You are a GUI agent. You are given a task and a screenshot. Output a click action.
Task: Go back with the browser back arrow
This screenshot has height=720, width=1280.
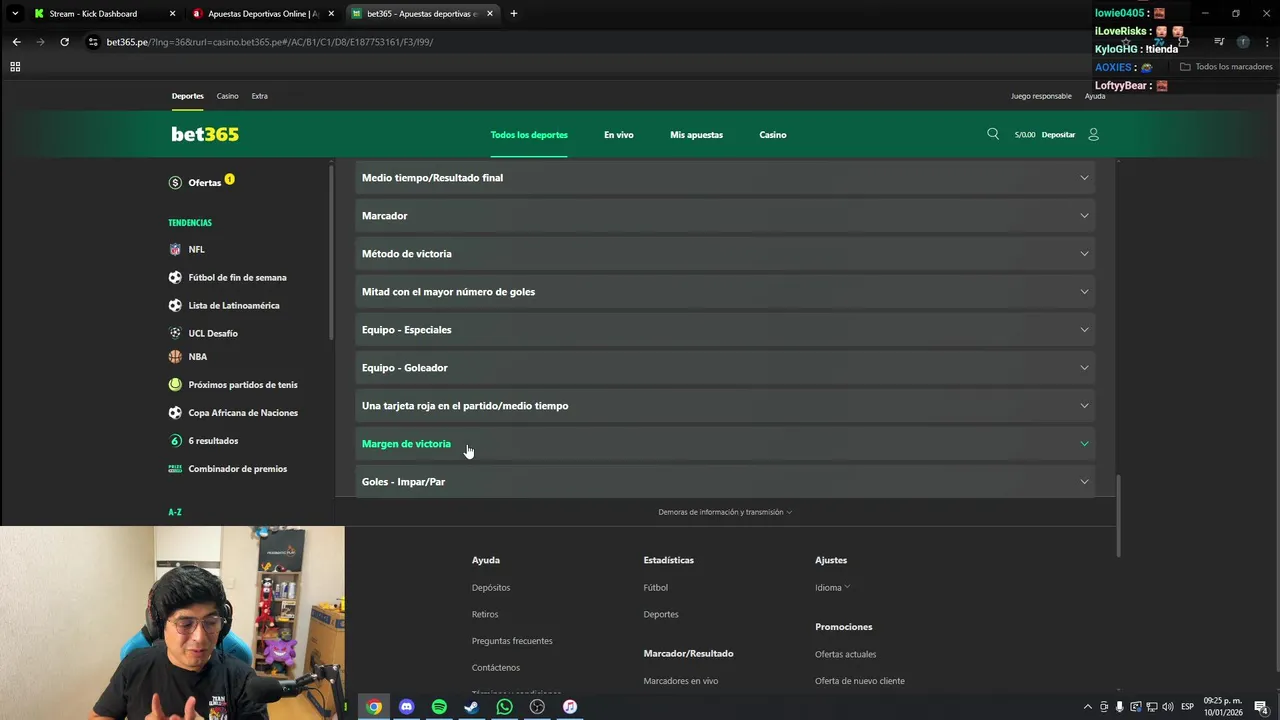point(16,42)
